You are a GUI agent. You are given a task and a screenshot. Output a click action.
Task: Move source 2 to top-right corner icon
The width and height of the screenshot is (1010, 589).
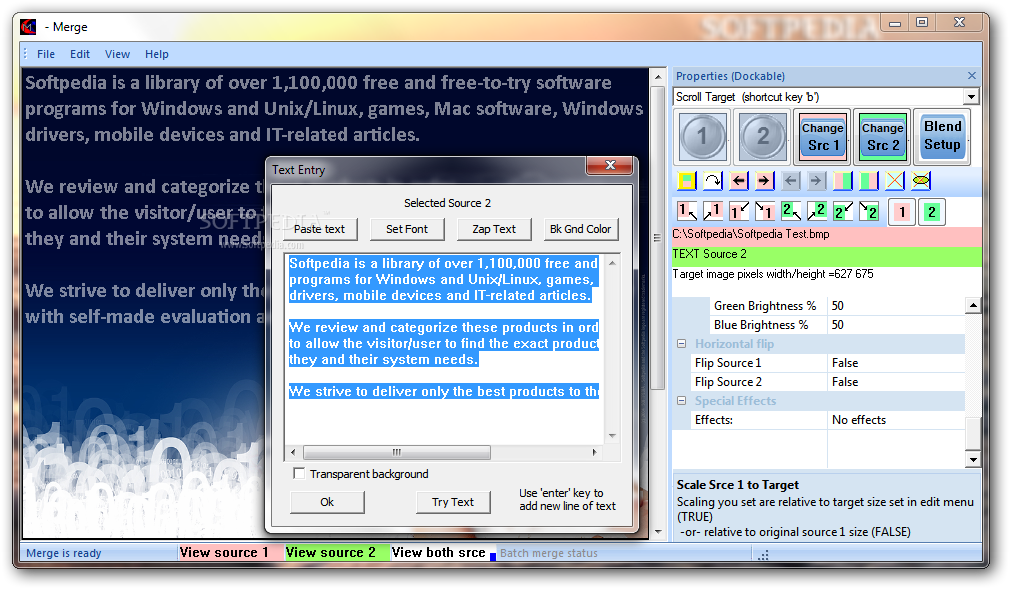tap(817, 211)
